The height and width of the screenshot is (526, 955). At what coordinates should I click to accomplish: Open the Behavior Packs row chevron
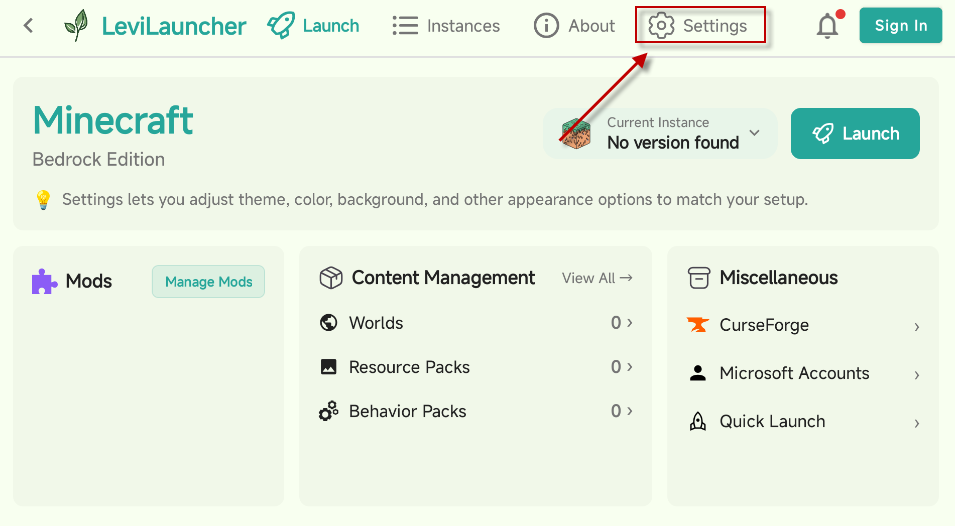point(630,411)
